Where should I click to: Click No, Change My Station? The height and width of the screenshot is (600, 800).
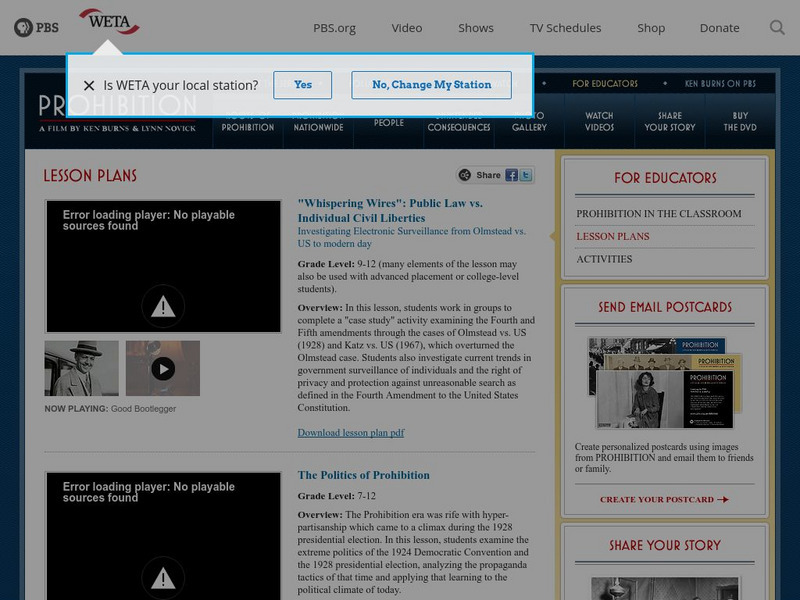[x=431, y=85]
